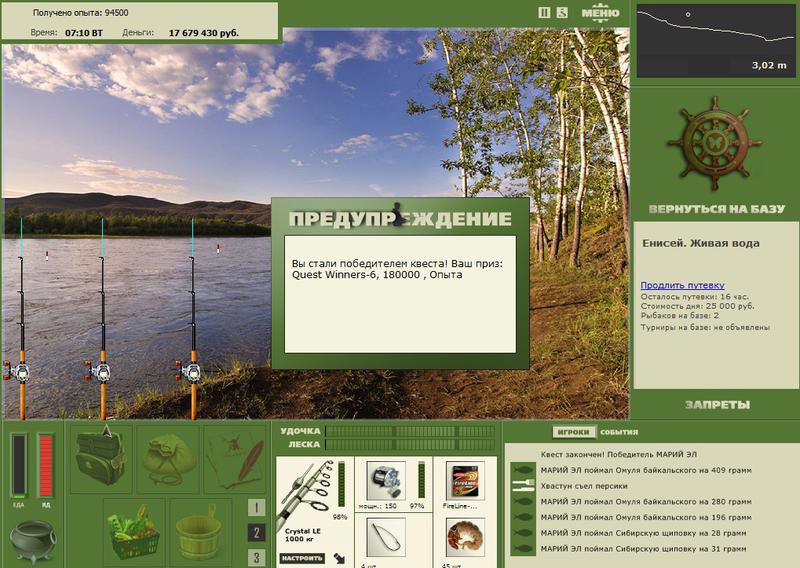Select the FireLine fishing line item
This screenshot has width=800, height=568.
(465, 480)
